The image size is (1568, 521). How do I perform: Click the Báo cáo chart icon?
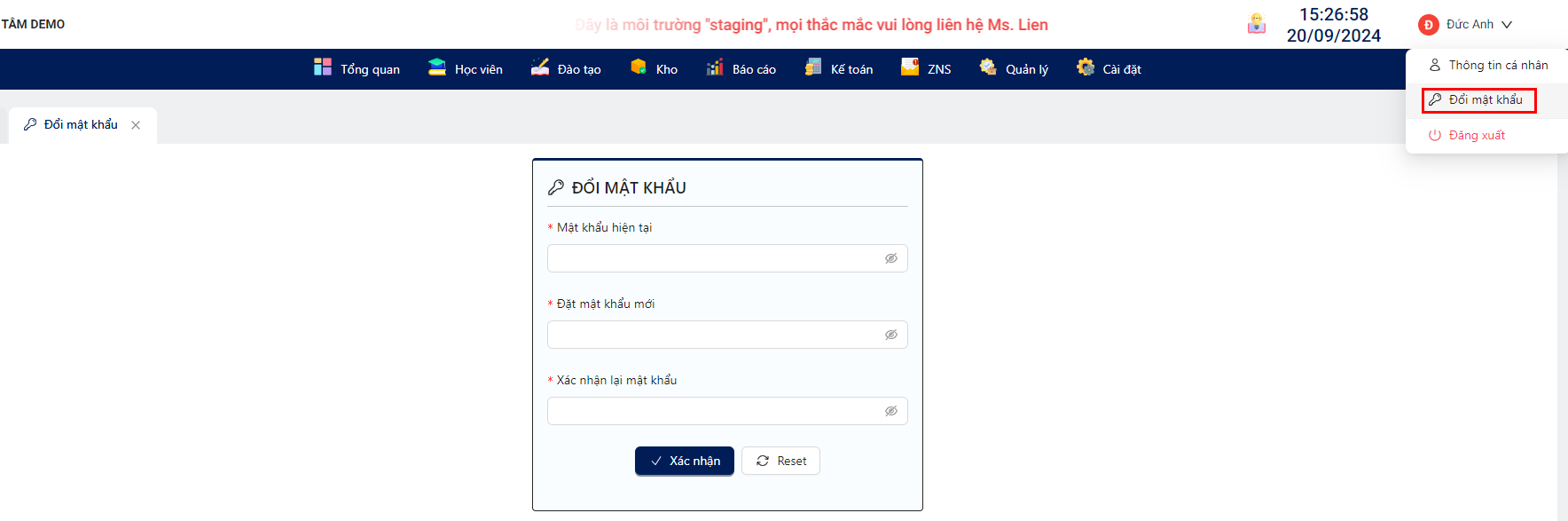click(715, 67)
